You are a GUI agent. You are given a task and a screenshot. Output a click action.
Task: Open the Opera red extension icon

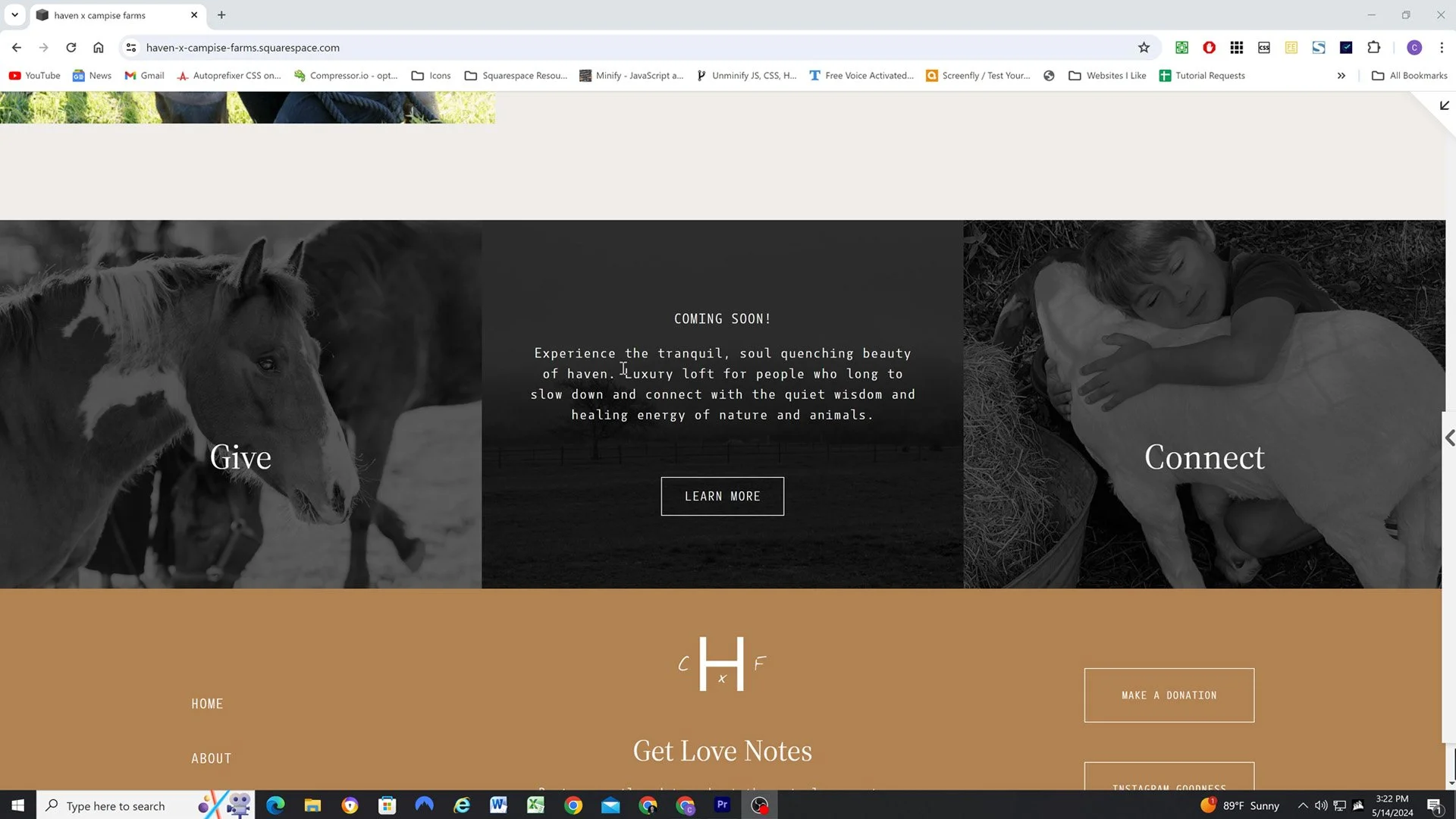(1209, 48)
